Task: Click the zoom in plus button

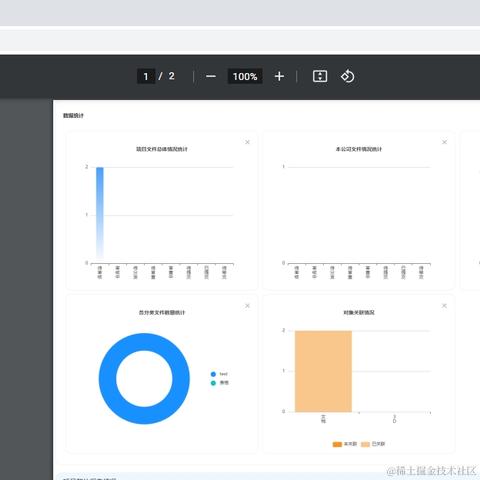Action: 279,76
